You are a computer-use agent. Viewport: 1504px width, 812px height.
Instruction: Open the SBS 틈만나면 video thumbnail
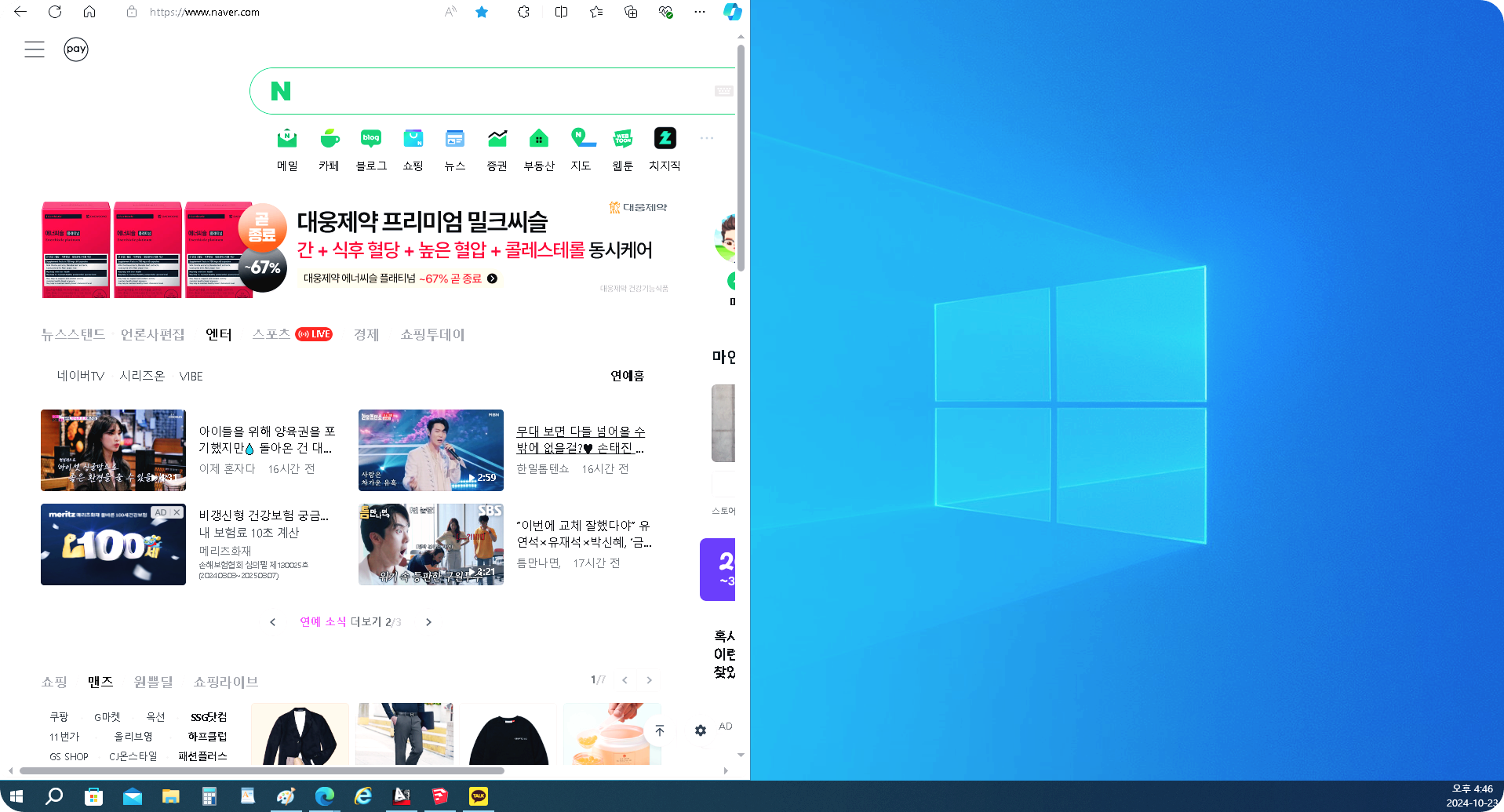coord(431,544)
